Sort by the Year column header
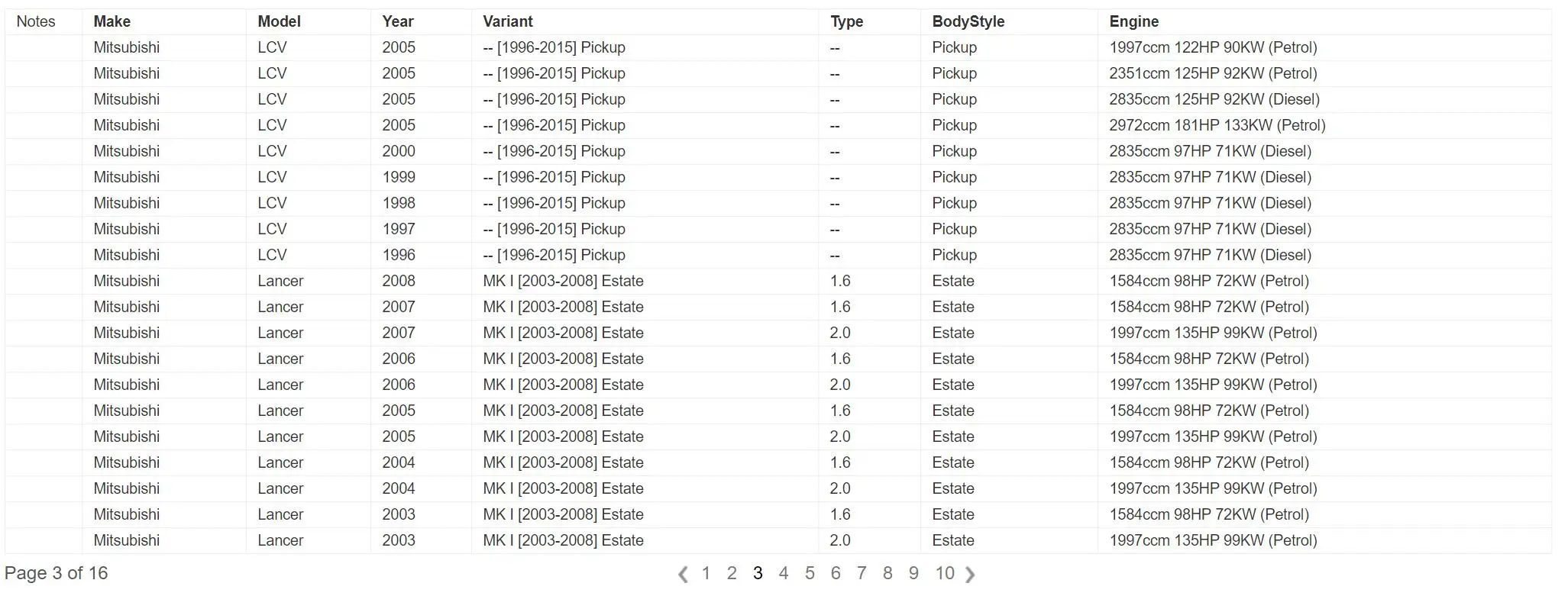Screen dimensions: 1568x596 coord(398,21)
